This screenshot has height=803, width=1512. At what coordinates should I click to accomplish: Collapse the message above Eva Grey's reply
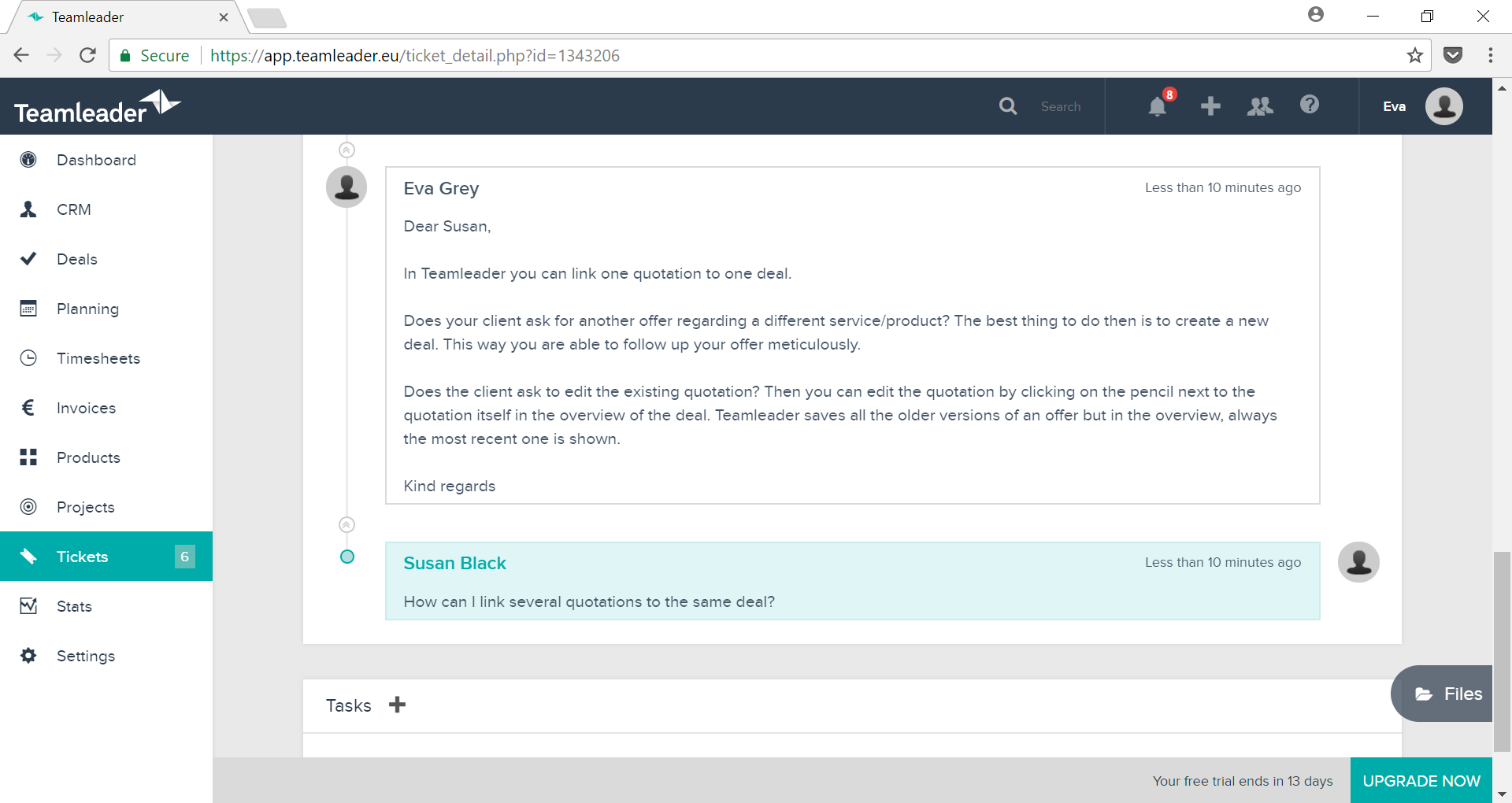pos(346,150)
